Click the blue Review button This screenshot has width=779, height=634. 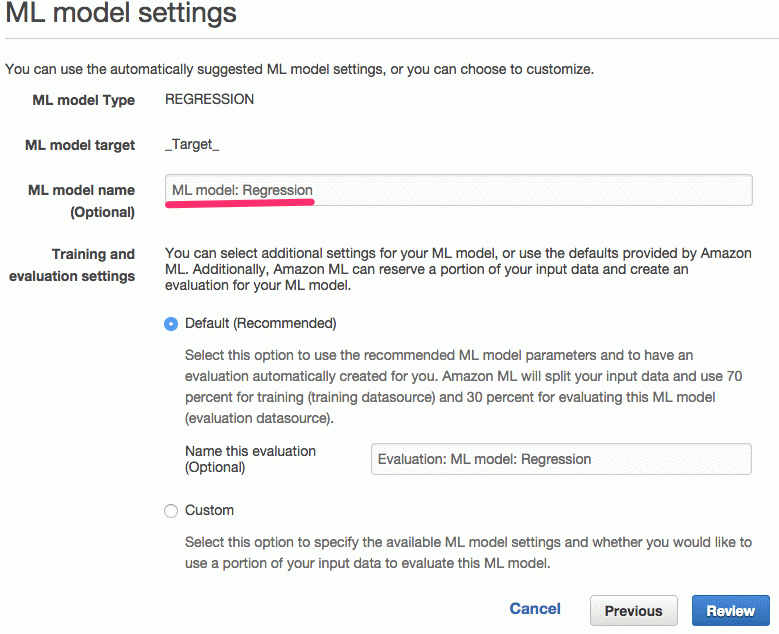click(730, 611)
